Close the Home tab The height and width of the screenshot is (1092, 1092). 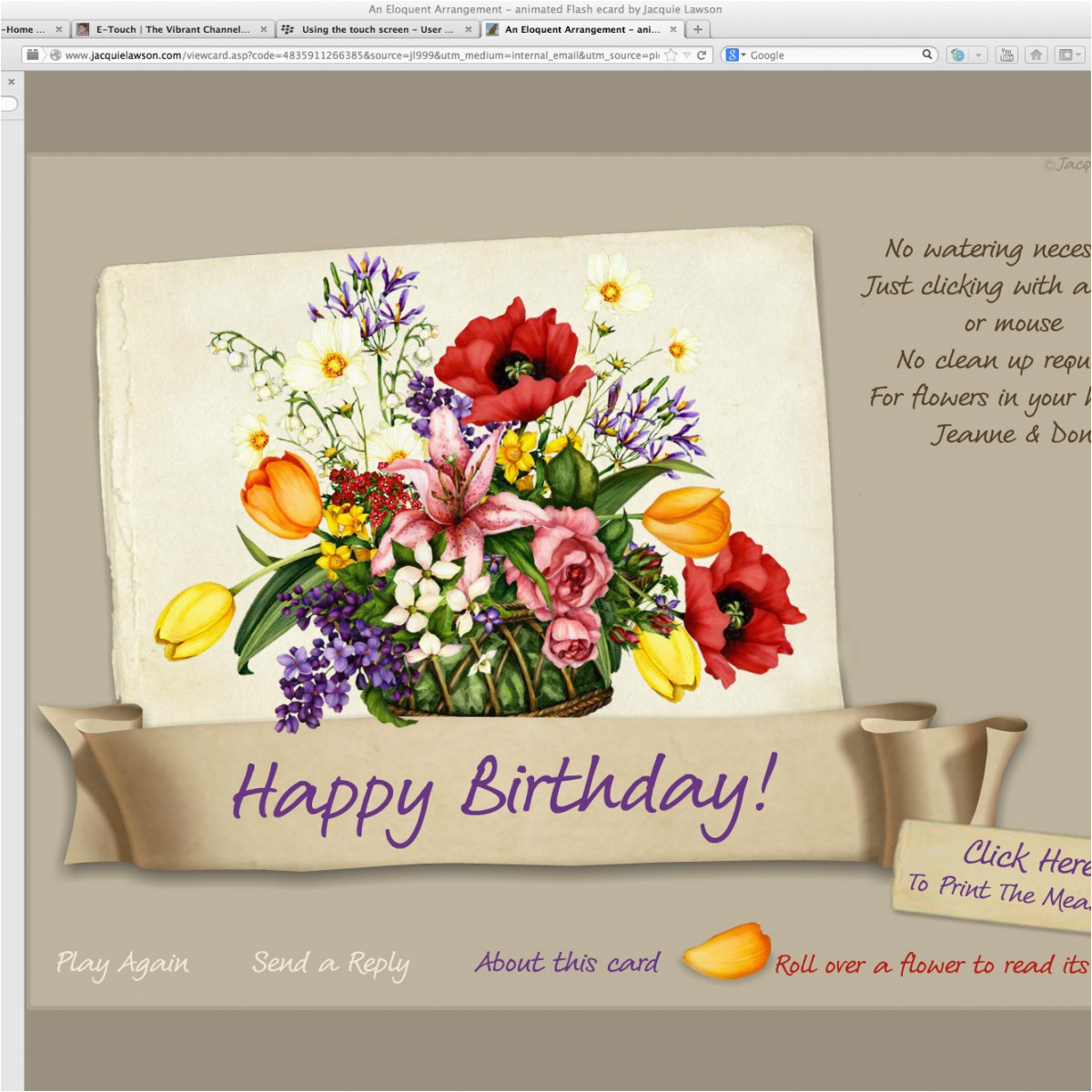coord(59,29)
